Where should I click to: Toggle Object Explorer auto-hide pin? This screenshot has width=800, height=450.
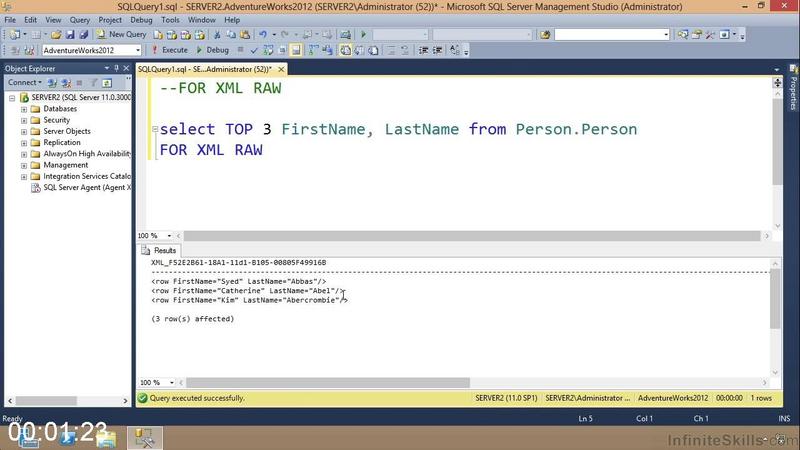pos(116,68)
